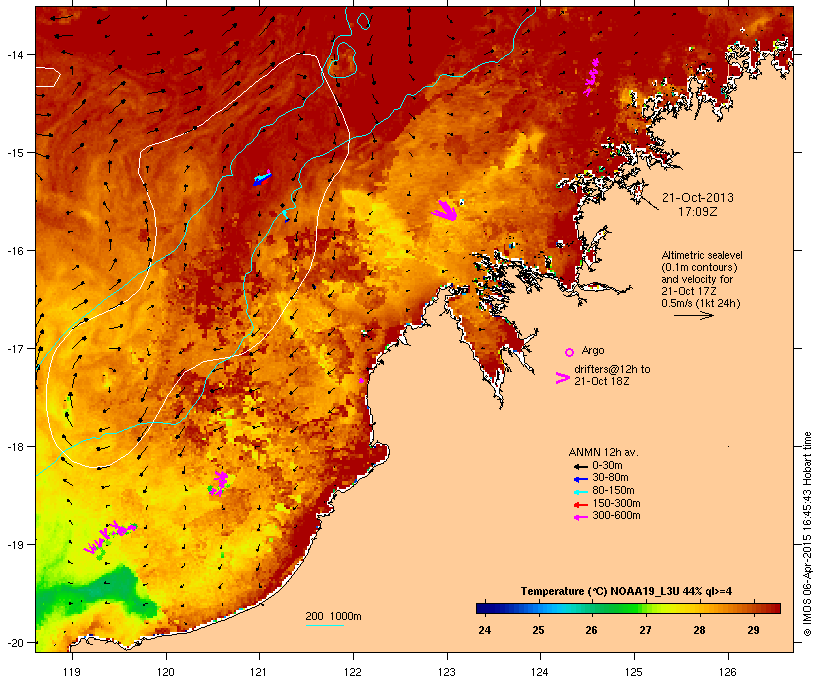Click the large magenta drifter arrow near 123E
The width and height of the screenshot is (820, 680).
point(445,210)
